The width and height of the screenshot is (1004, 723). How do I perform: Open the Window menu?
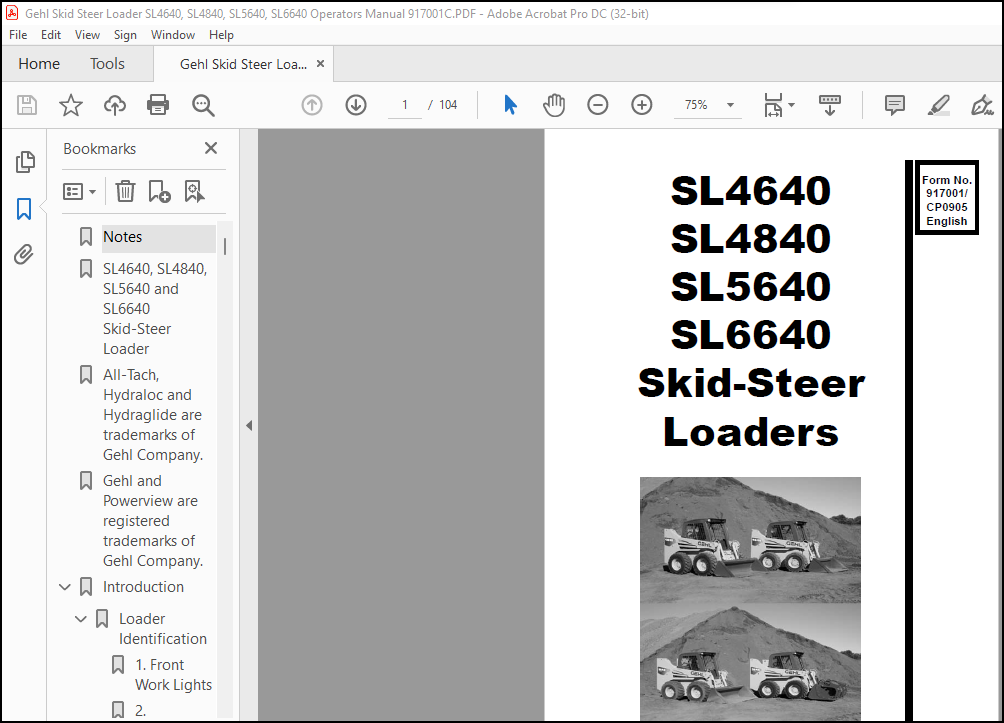pos(173,35)
